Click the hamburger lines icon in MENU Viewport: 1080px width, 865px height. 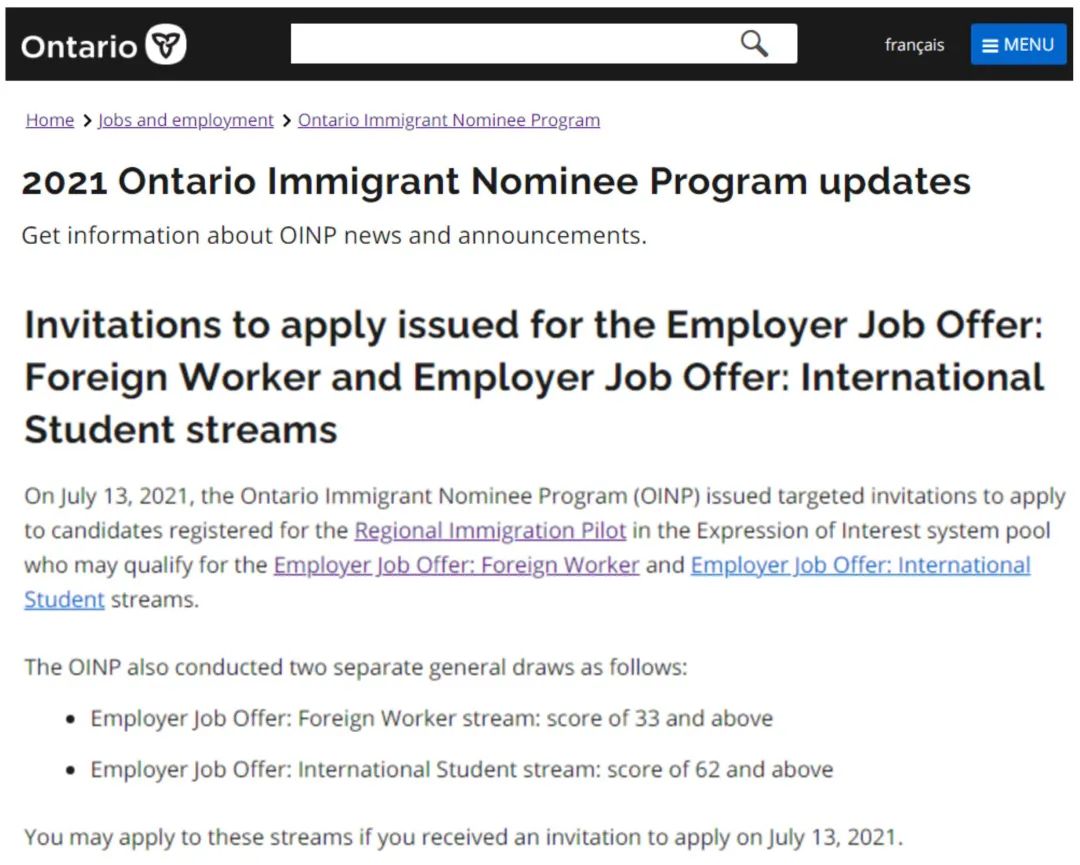[x=990, y=46]
